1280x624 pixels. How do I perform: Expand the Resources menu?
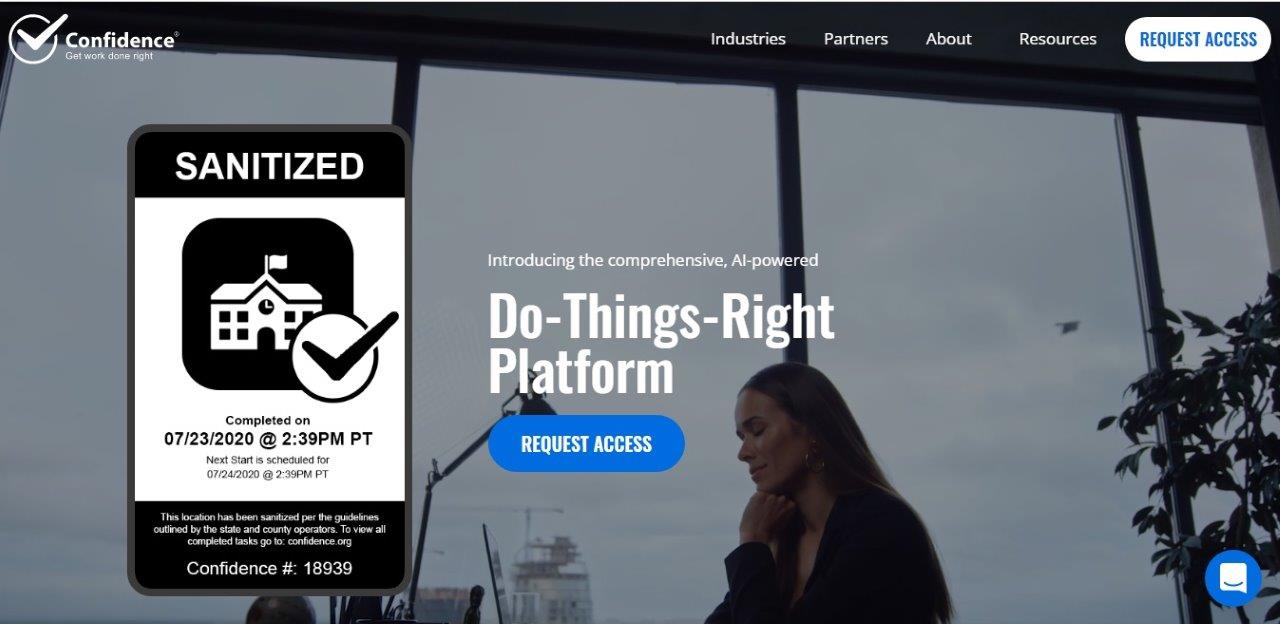coord(1057,39)
